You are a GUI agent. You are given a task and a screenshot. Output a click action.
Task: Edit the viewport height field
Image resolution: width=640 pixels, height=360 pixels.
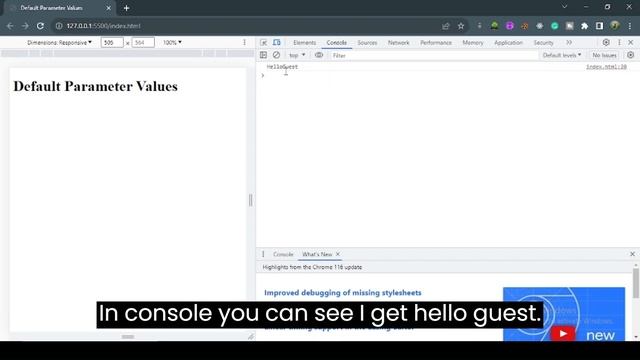(143, 42)
